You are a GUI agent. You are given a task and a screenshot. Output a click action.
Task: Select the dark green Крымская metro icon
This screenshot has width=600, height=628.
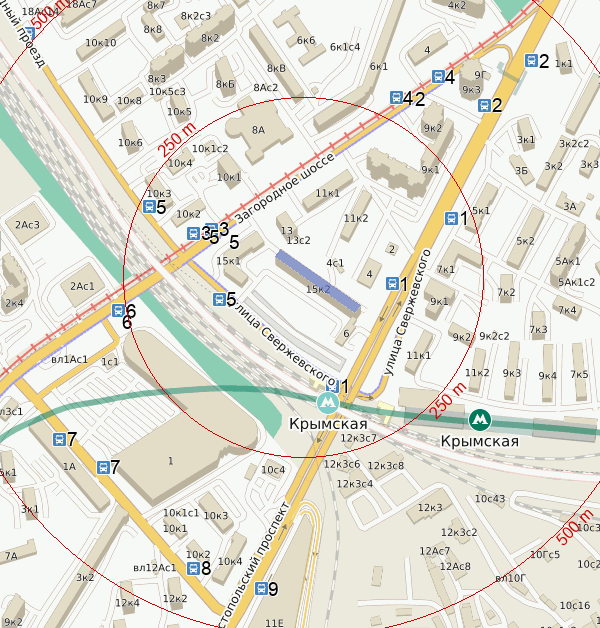pyautogui.click(x=479, y=420)
